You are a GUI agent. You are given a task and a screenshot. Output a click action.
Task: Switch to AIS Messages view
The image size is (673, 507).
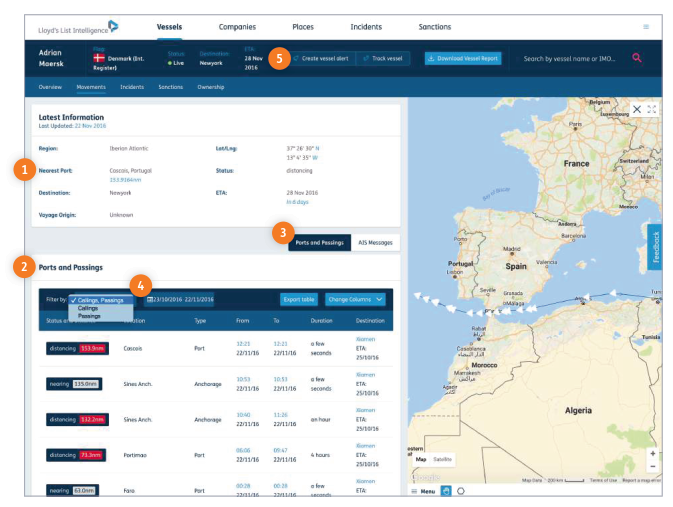tap(376, 243)
